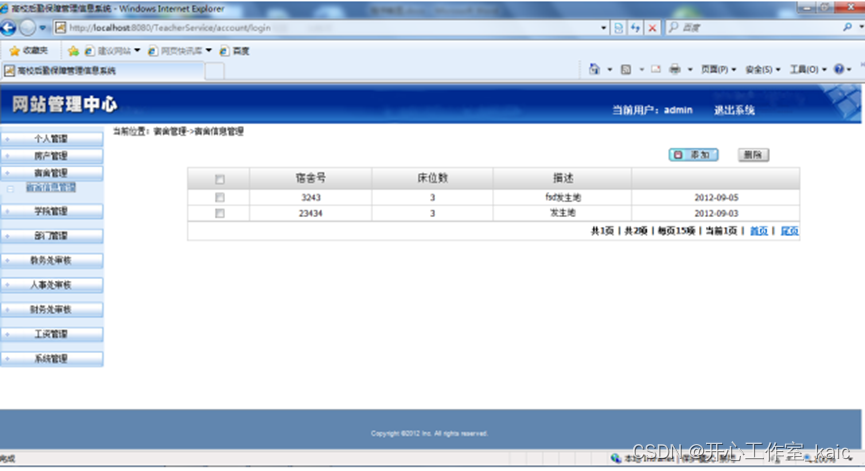The image size is (865, 471).
Task: Click the Print printer icon
Action: (x=675, y=69)
